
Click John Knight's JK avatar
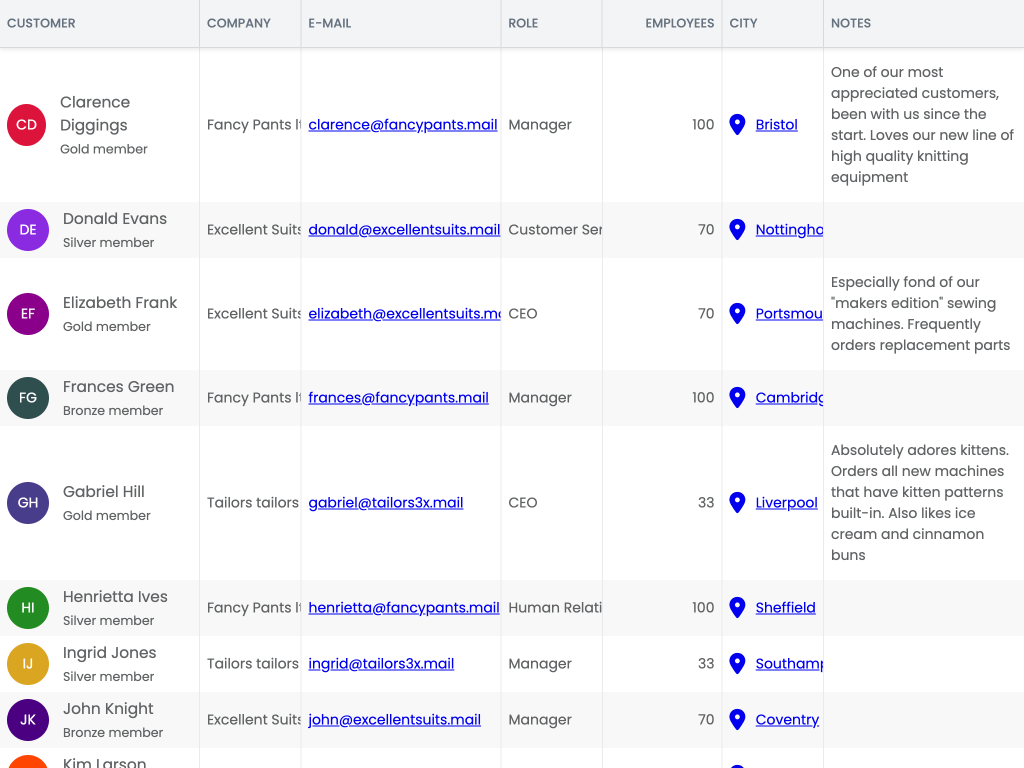[x=28, y=720]
